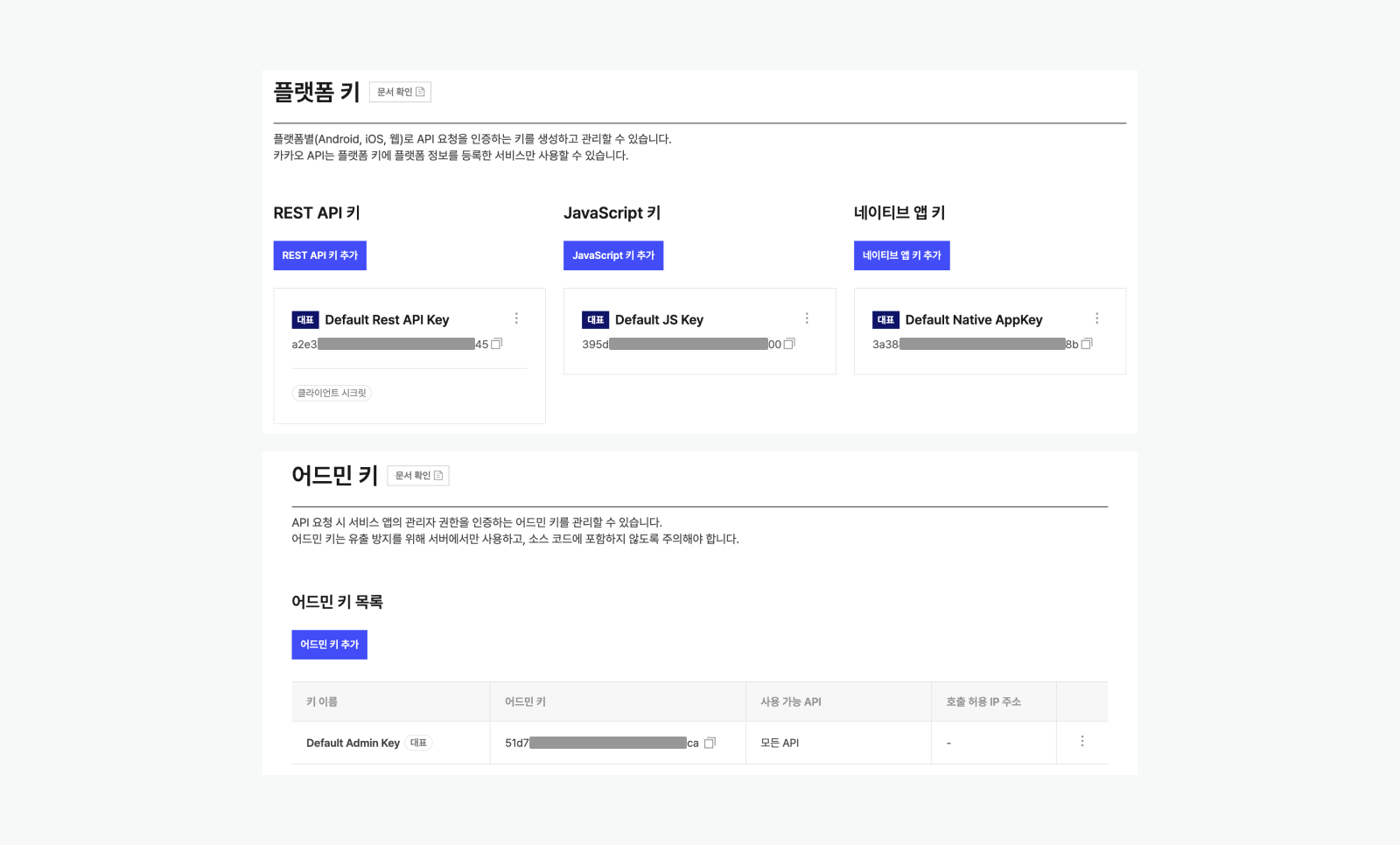Open the kebab menu on Default Rest API Key
This screenshot has width=1400, height=845.
click(x=516, y=318)
